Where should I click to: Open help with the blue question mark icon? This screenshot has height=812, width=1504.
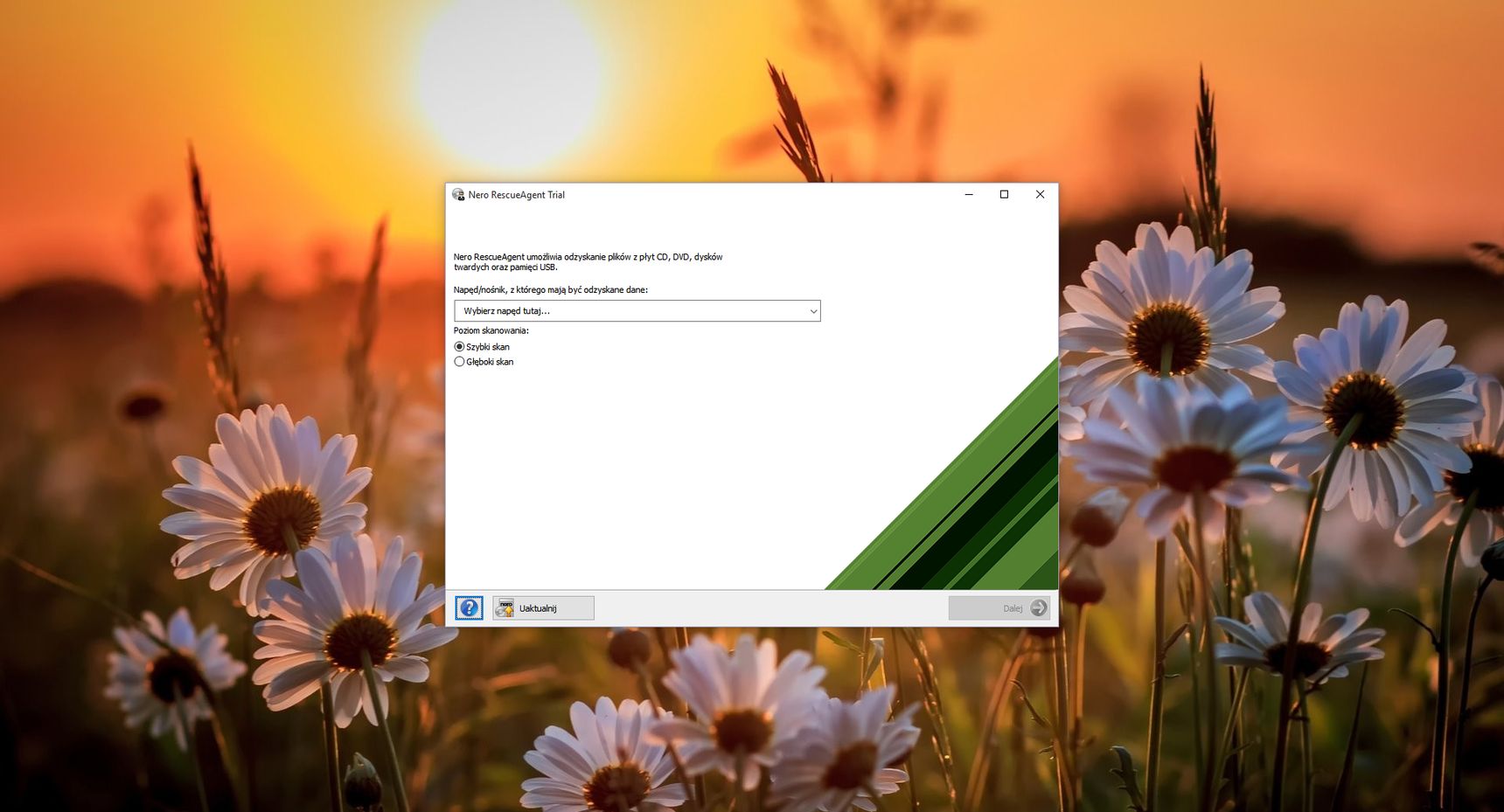(x=469, y=608)
